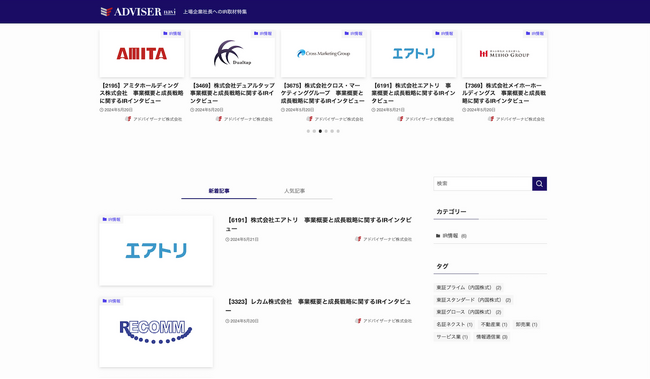
Task: Open the DualTap carousel thumbnail
Action: pyautogui.click(x=233, y=53)
